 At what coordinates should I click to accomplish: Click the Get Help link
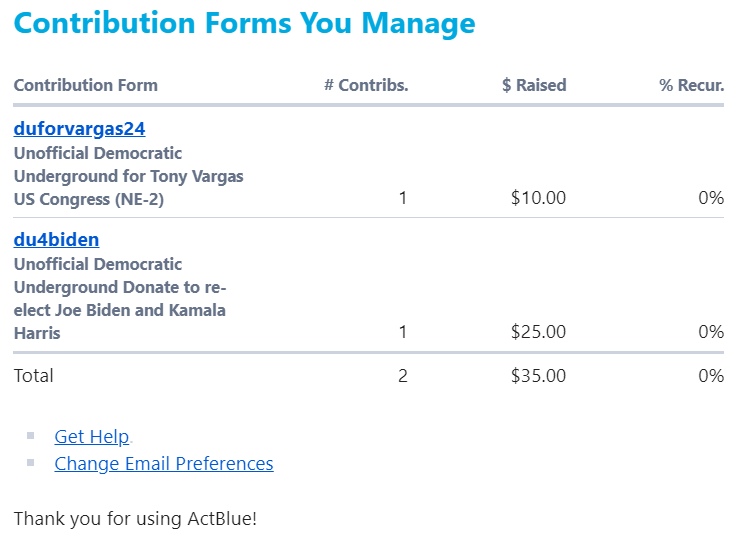(x=92, y=437)
